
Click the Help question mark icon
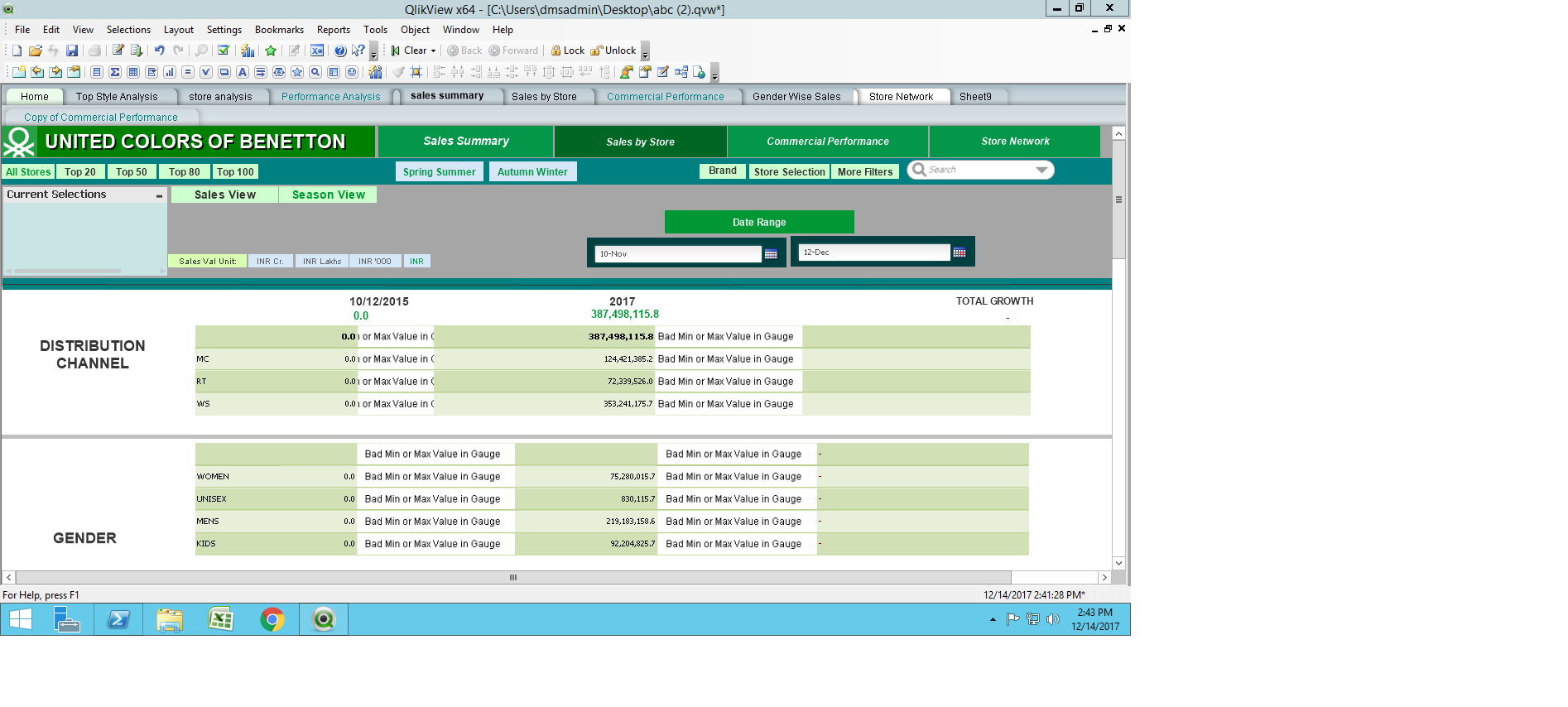pos(339,50)
